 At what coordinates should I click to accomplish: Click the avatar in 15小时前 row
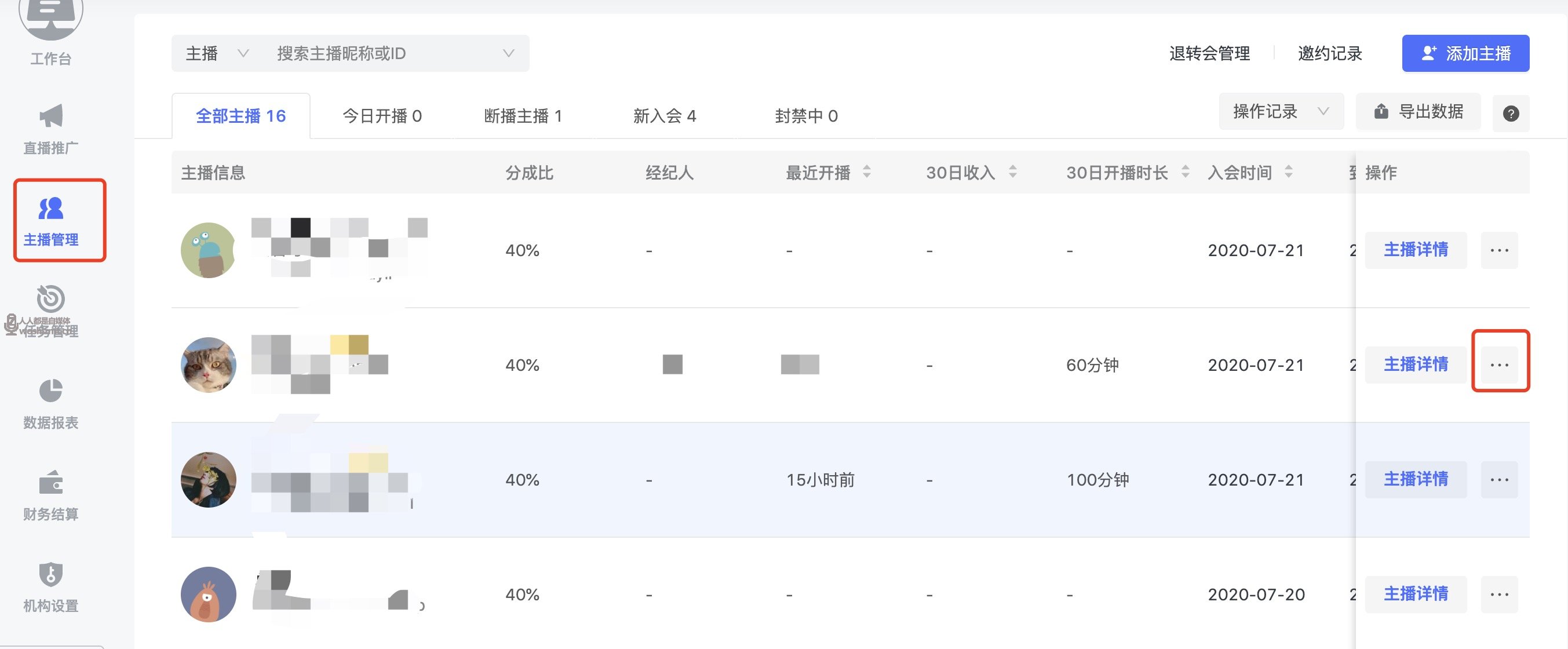(x=208, y=480)
